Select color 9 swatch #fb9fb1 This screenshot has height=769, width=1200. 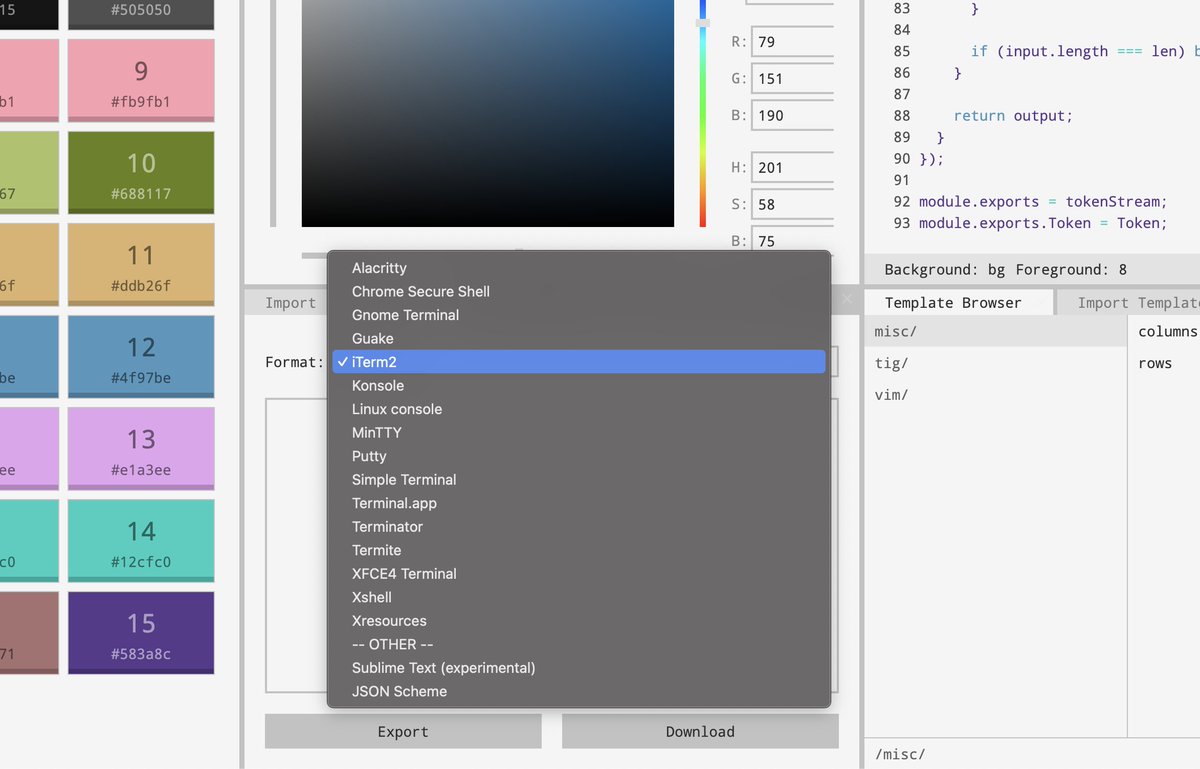(x=141, y=81)
